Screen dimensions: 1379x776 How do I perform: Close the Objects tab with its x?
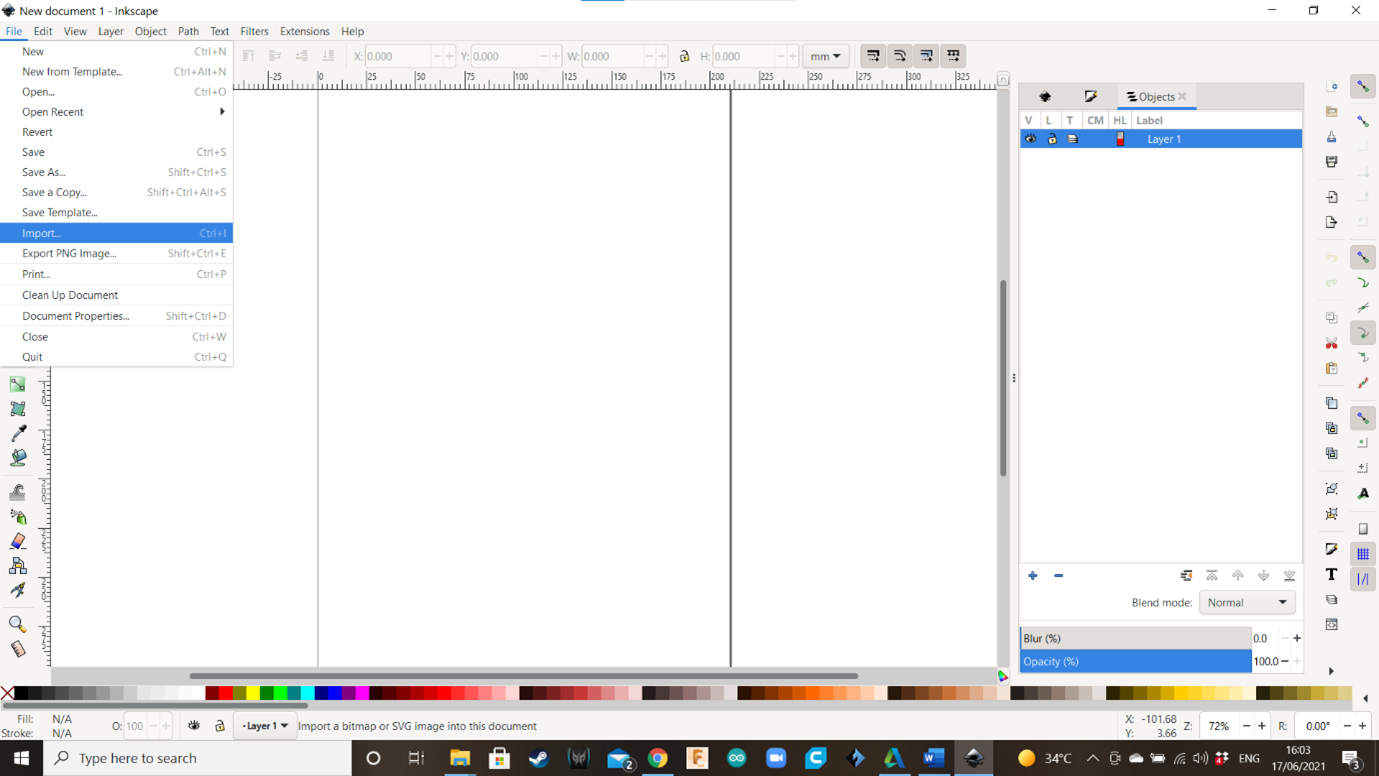coord(1182,97)
